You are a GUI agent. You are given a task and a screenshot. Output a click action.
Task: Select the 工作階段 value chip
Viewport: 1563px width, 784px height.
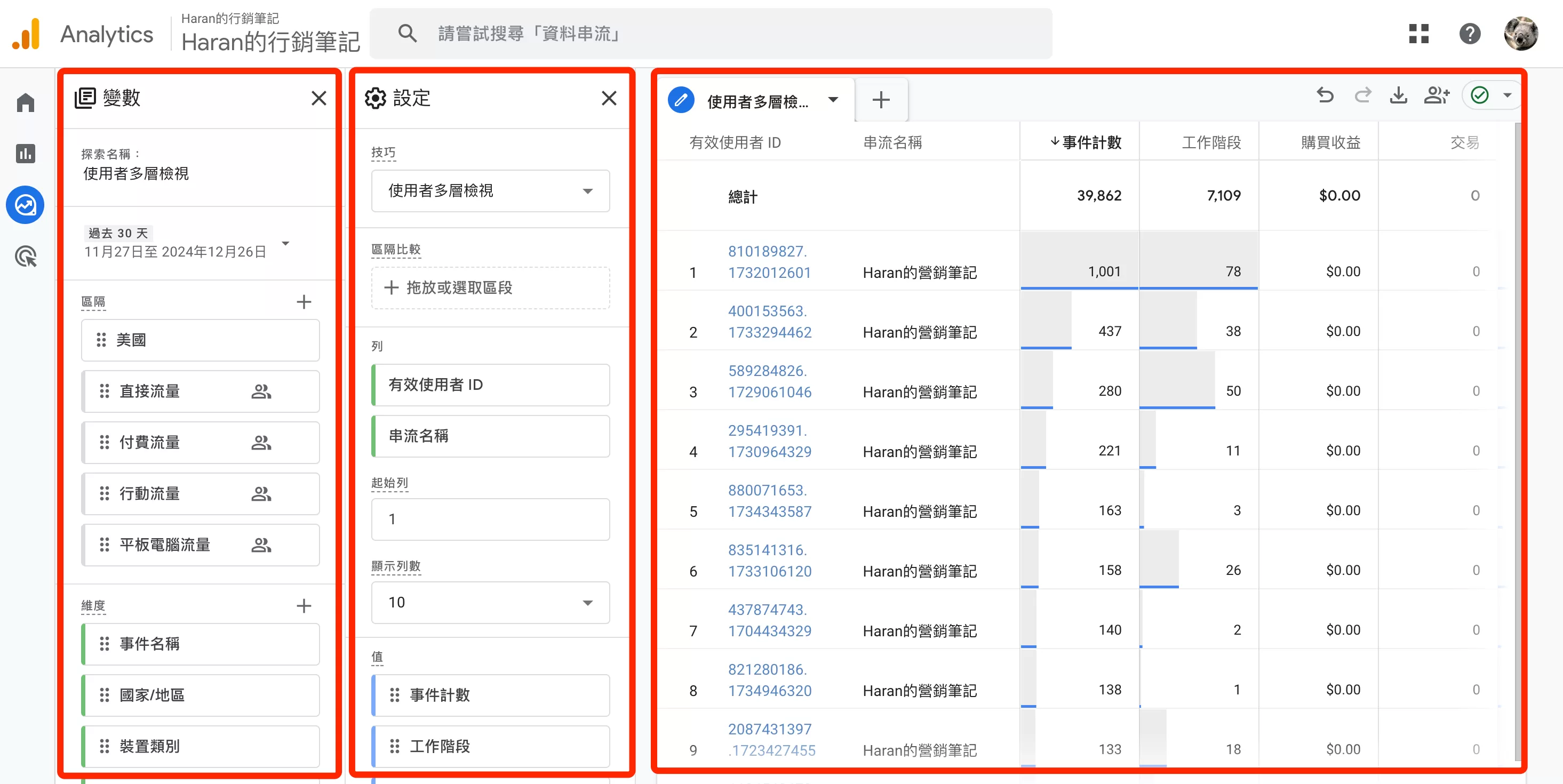[490, 746]
